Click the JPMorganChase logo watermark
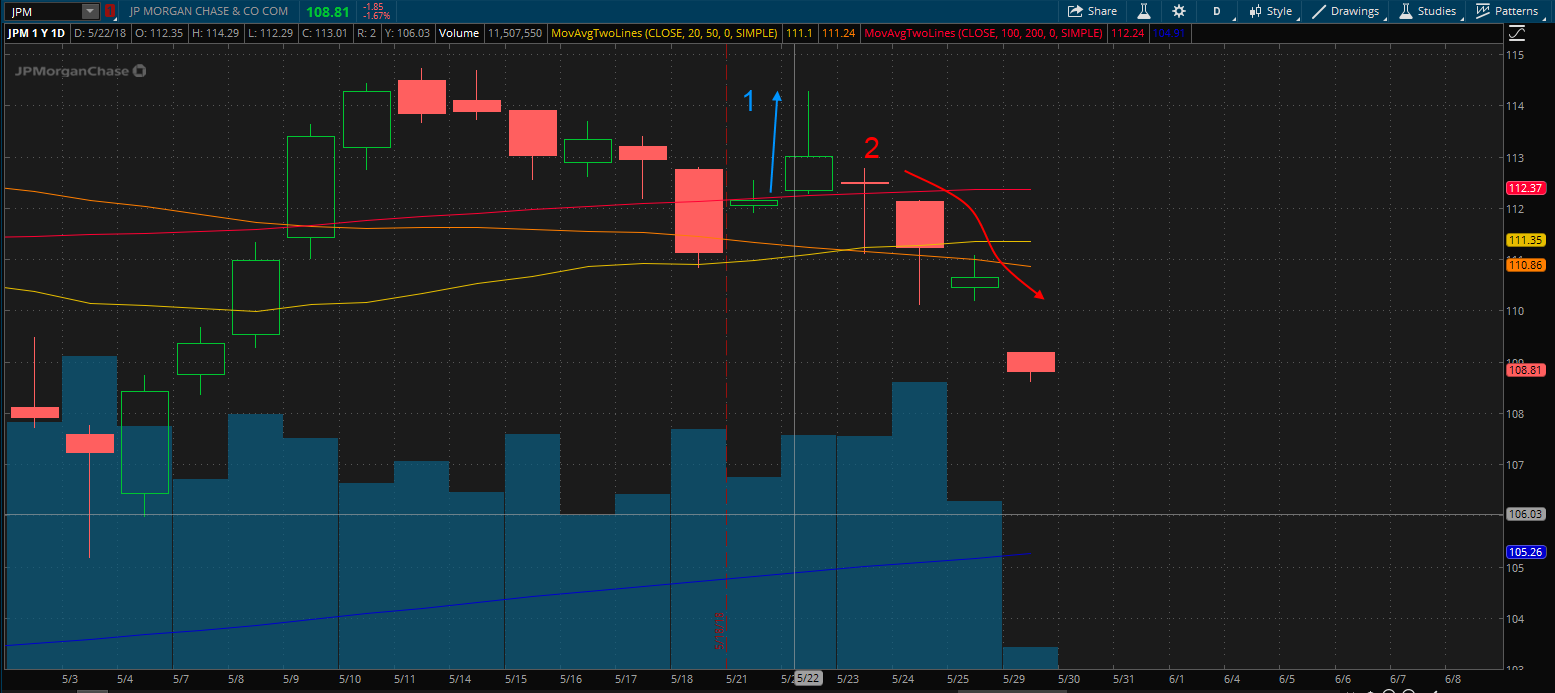The image size is (1555, 693). [x=80, y=71]
